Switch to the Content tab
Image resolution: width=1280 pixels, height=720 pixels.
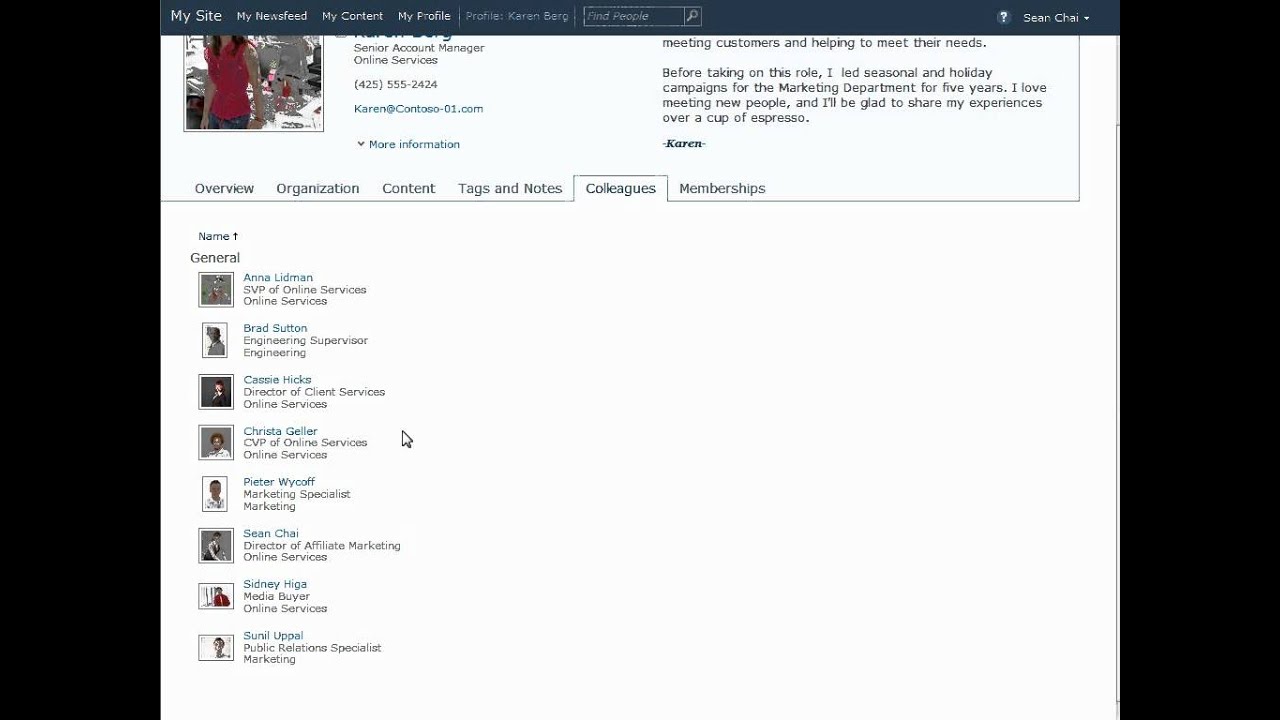(408, 188)
